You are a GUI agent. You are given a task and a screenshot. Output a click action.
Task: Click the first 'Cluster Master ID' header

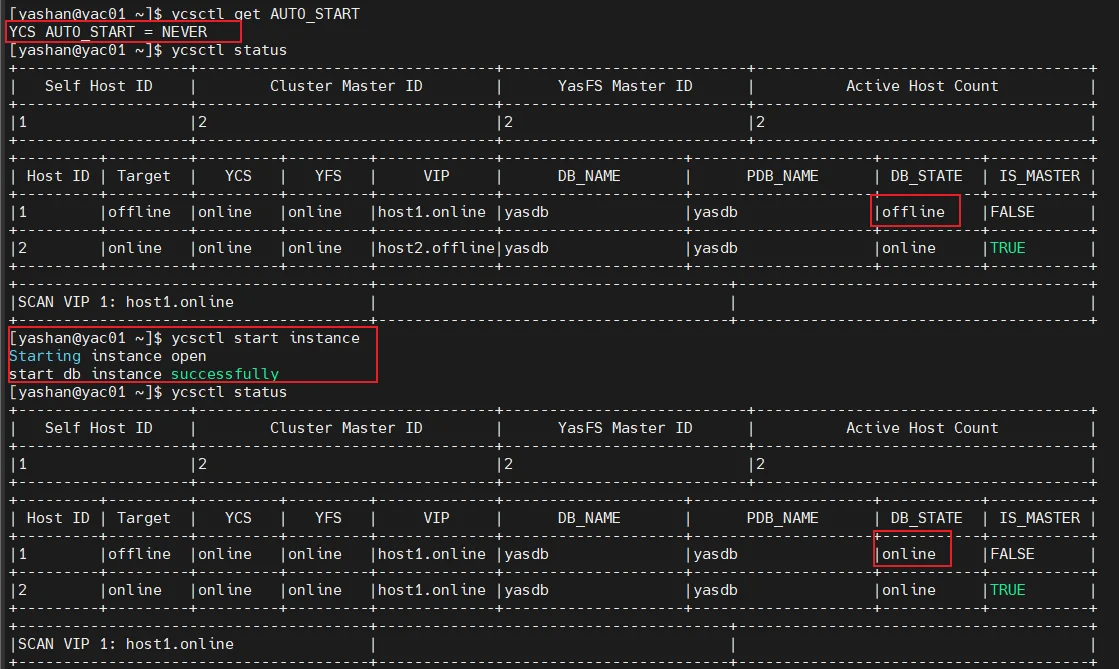pyautogui.click(x=346, y=86)
